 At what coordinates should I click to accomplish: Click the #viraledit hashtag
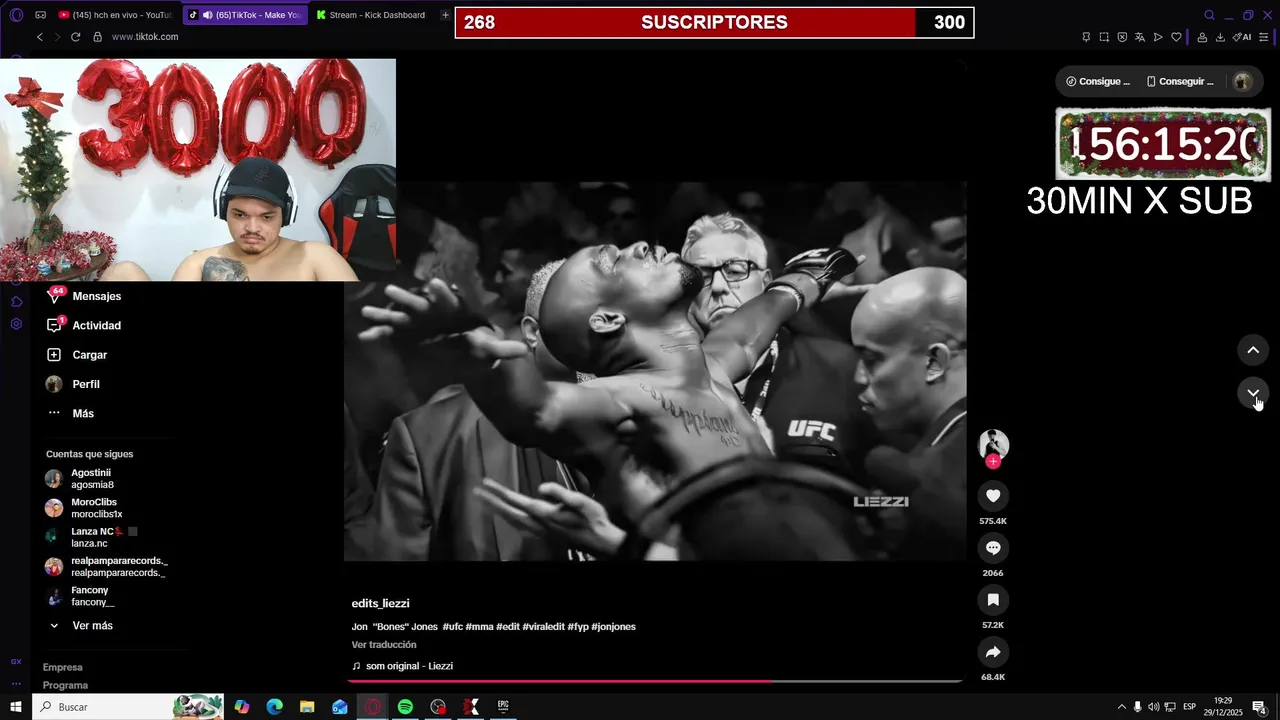pos(543,627)
